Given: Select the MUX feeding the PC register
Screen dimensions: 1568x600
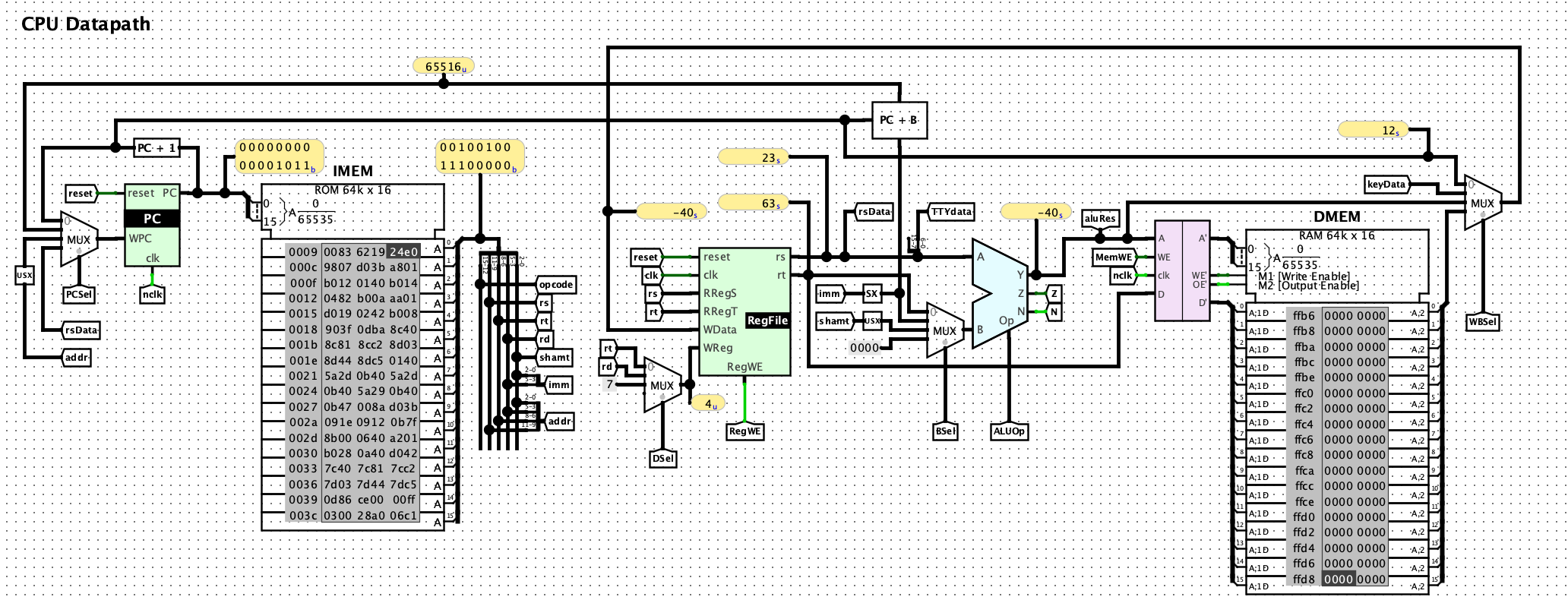Looking at the screenshot, I should [79, 239].
